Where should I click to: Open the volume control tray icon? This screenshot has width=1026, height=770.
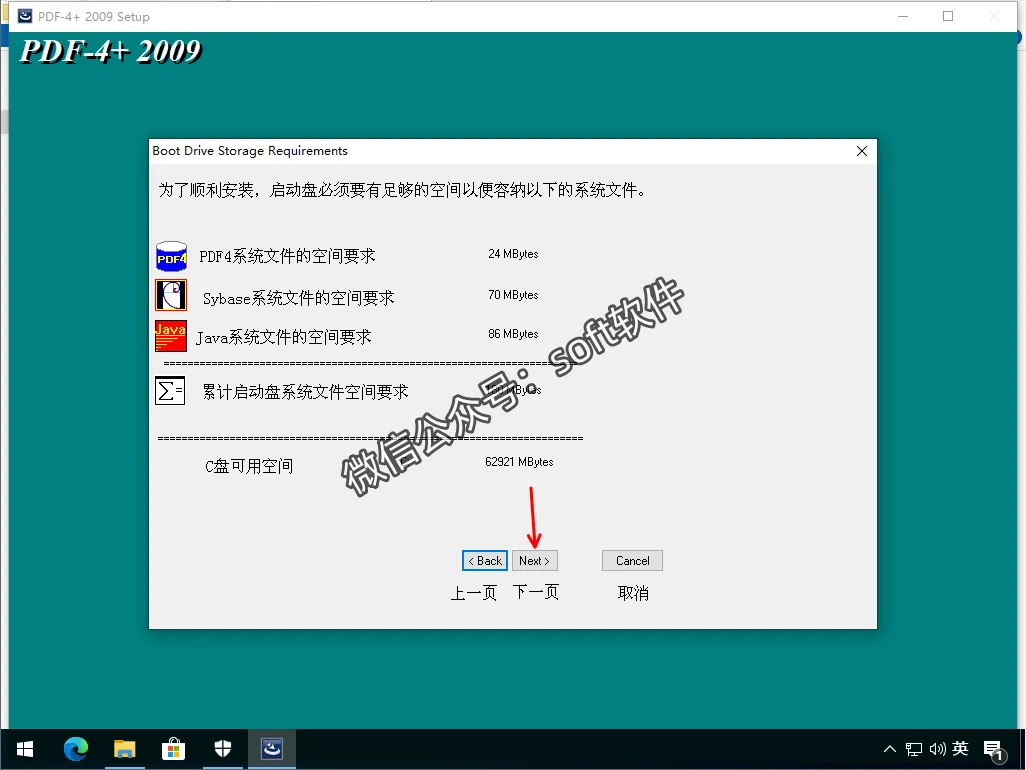pyautogui.click(x=937, y=749)
